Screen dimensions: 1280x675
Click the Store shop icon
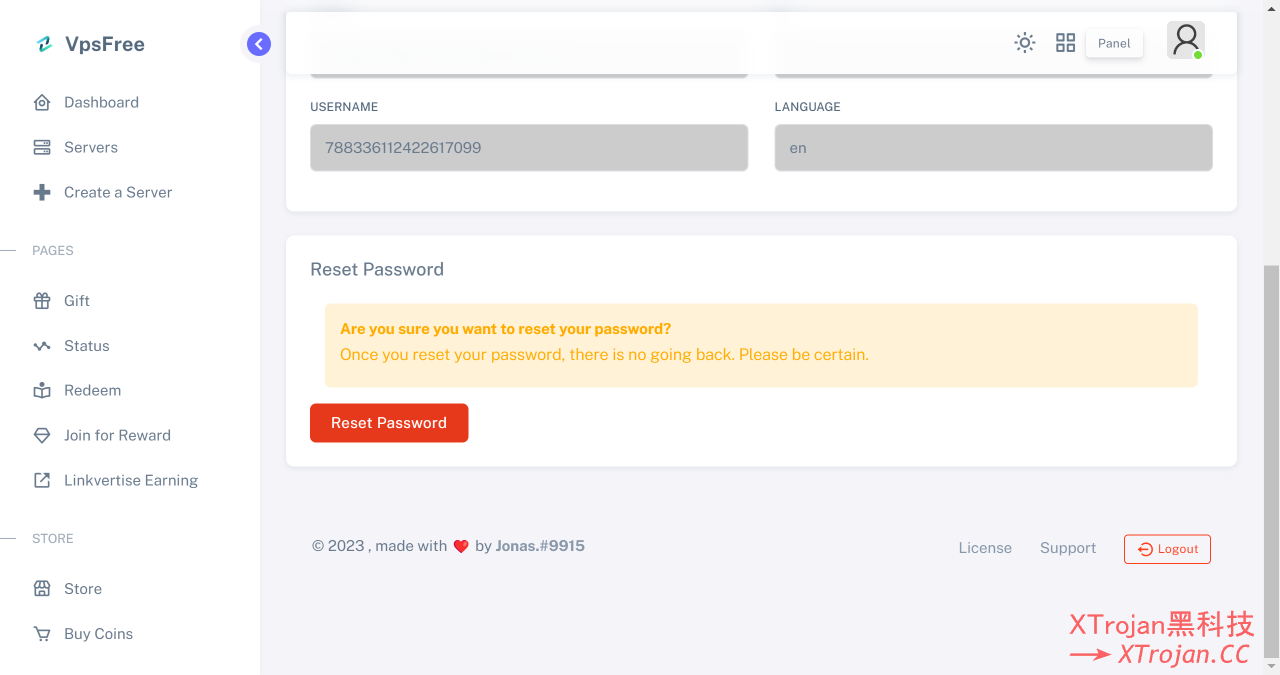[42, 588]
